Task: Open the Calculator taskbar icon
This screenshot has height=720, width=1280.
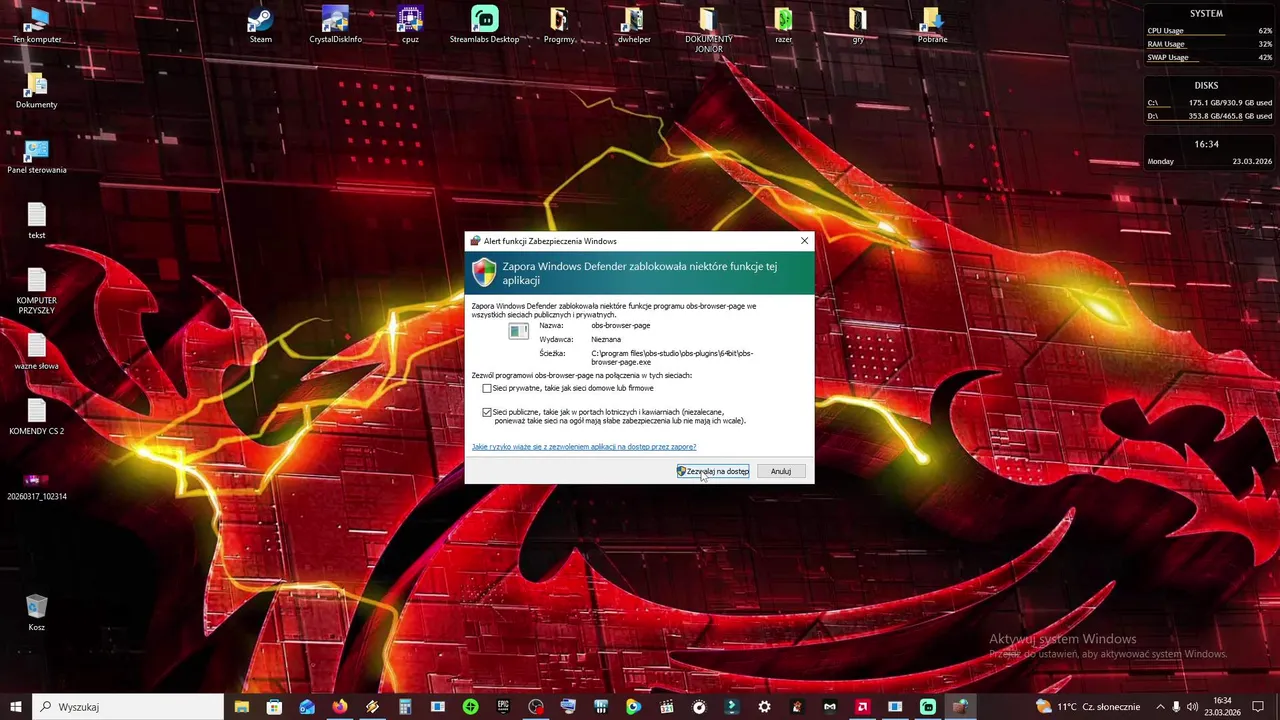Action: click(x=405, y=707)
